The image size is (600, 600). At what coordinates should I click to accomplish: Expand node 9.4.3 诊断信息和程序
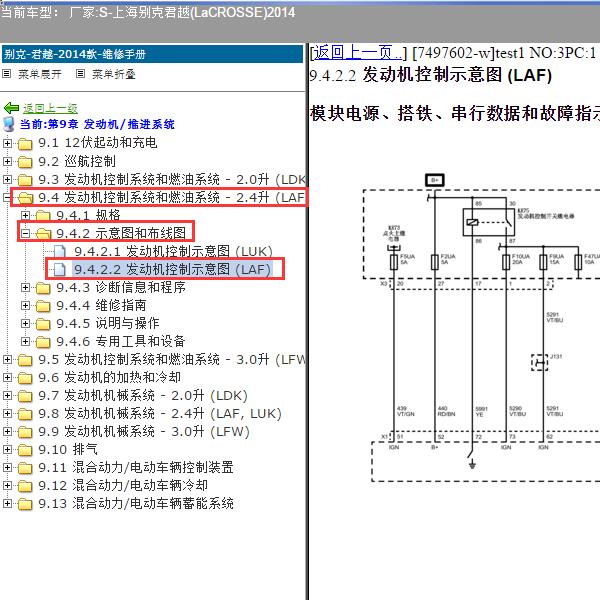(25, 287)
